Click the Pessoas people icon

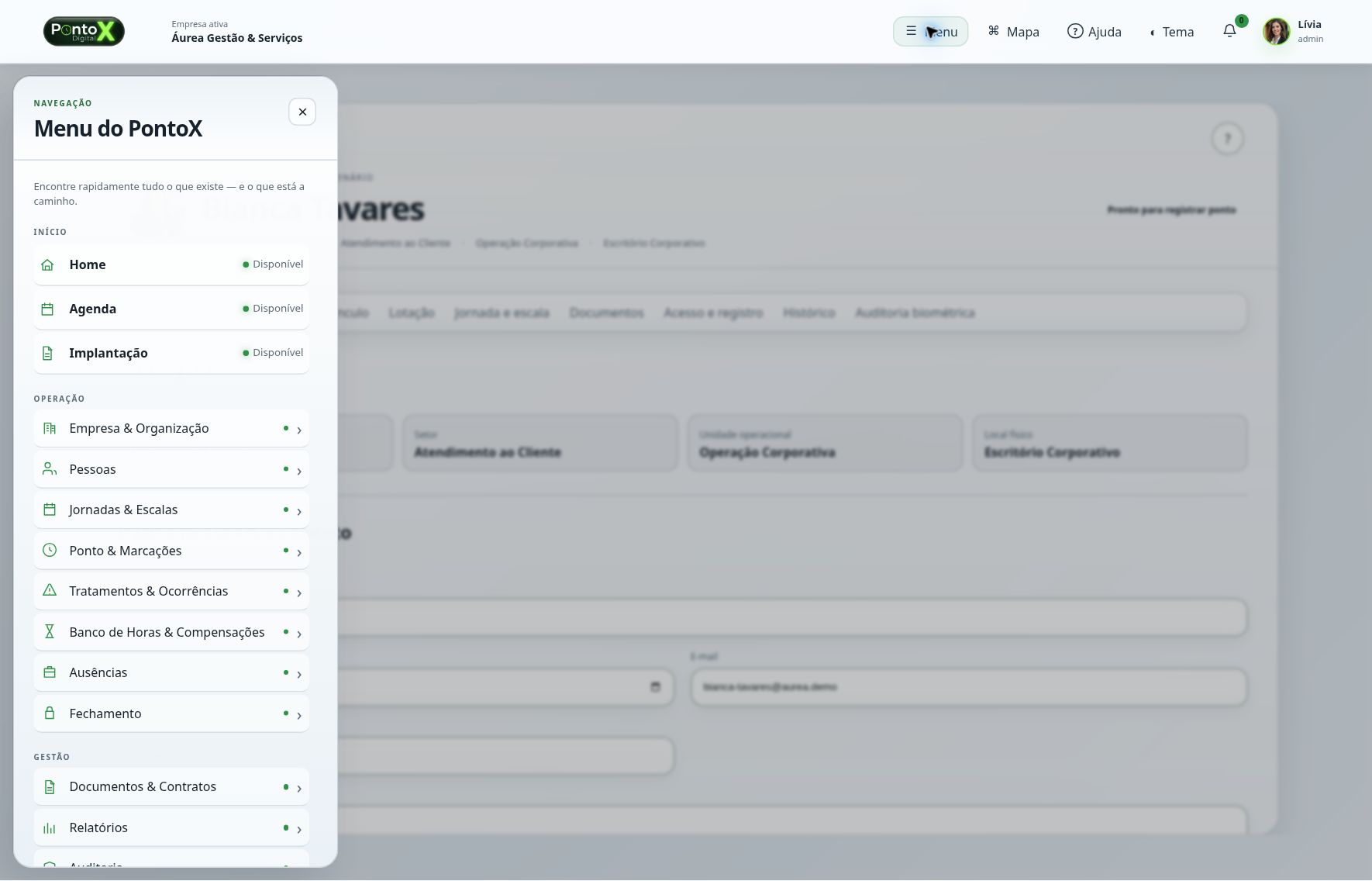tap(50, 469)
